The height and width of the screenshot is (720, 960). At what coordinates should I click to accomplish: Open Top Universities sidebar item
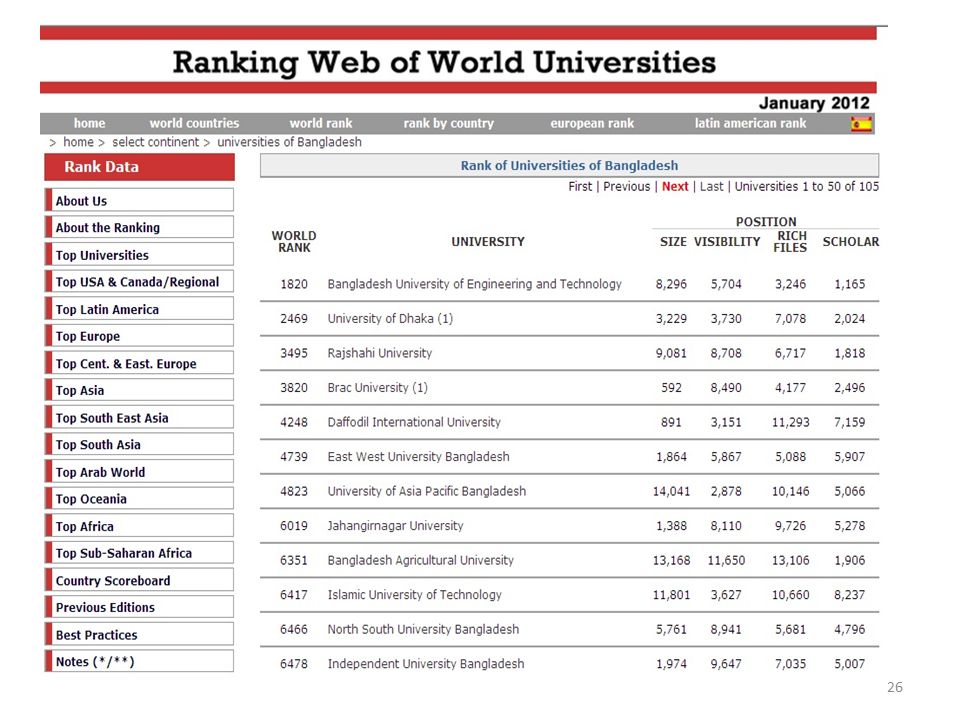coord(140,255)
